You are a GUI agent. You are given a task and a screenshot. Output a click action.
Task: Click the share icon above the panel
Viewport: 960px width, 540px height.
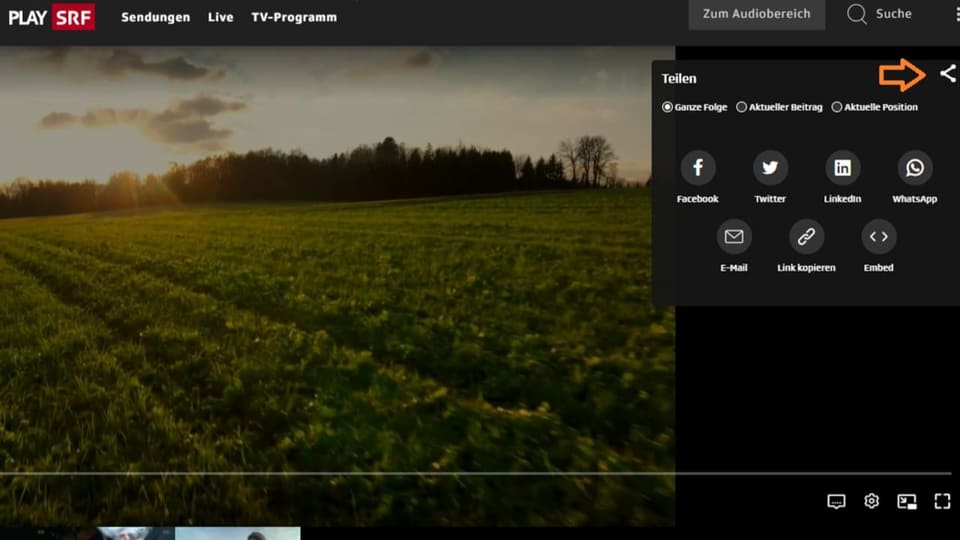point(948,74)
